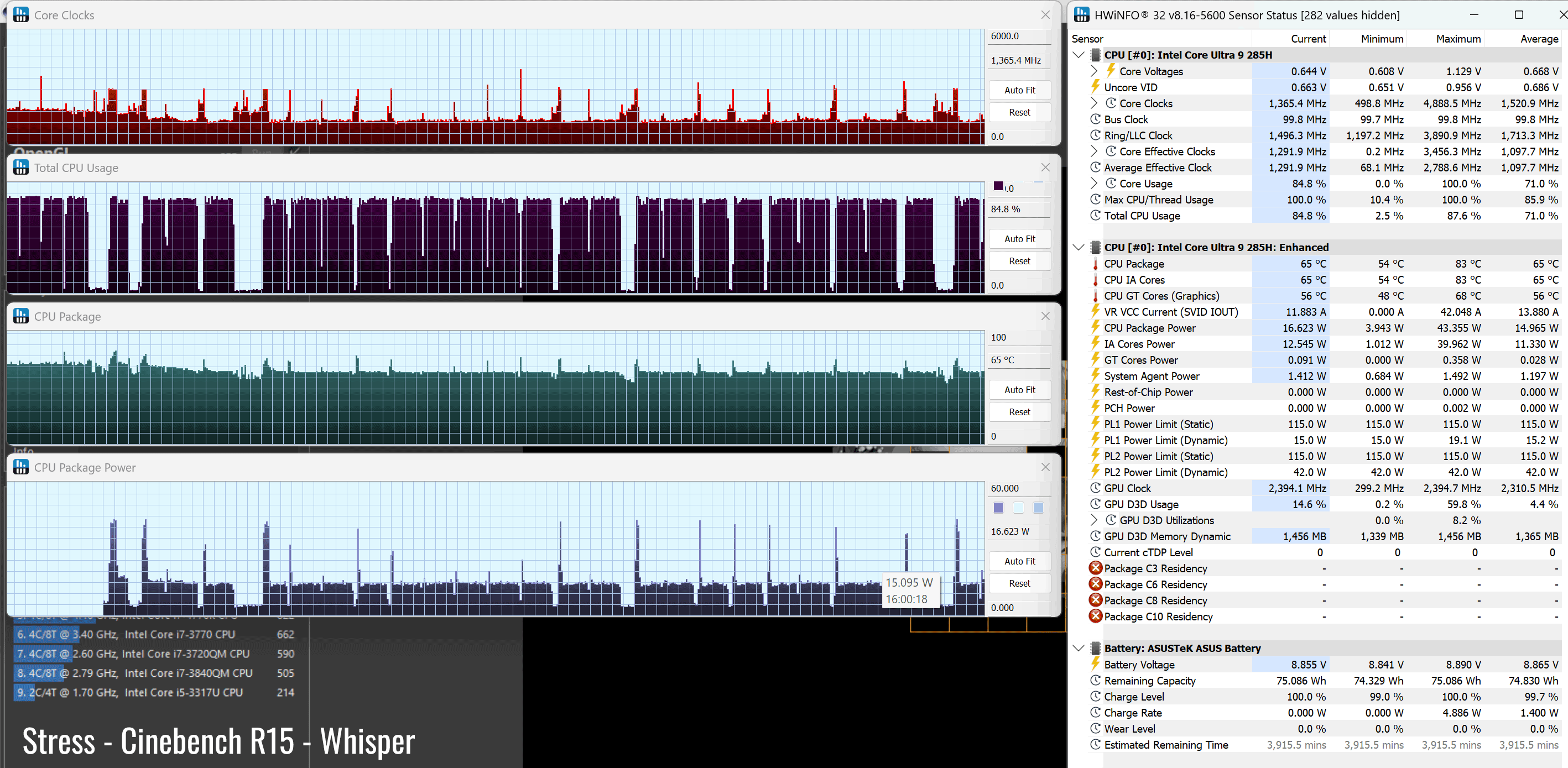Maximize the HWiNFO Sensor Status window

point(1519,14)
